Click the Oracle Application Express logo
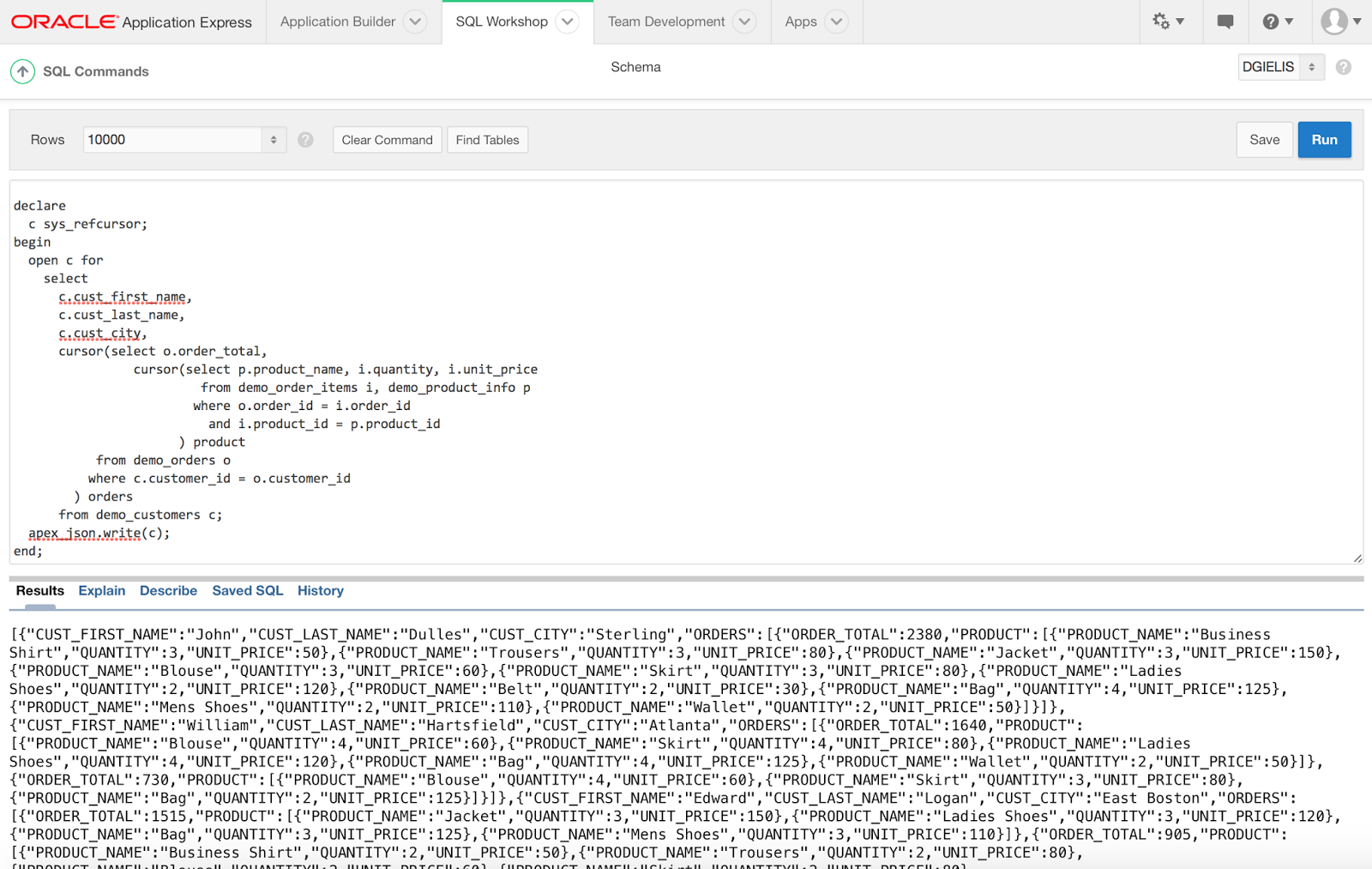 (131, 21)
